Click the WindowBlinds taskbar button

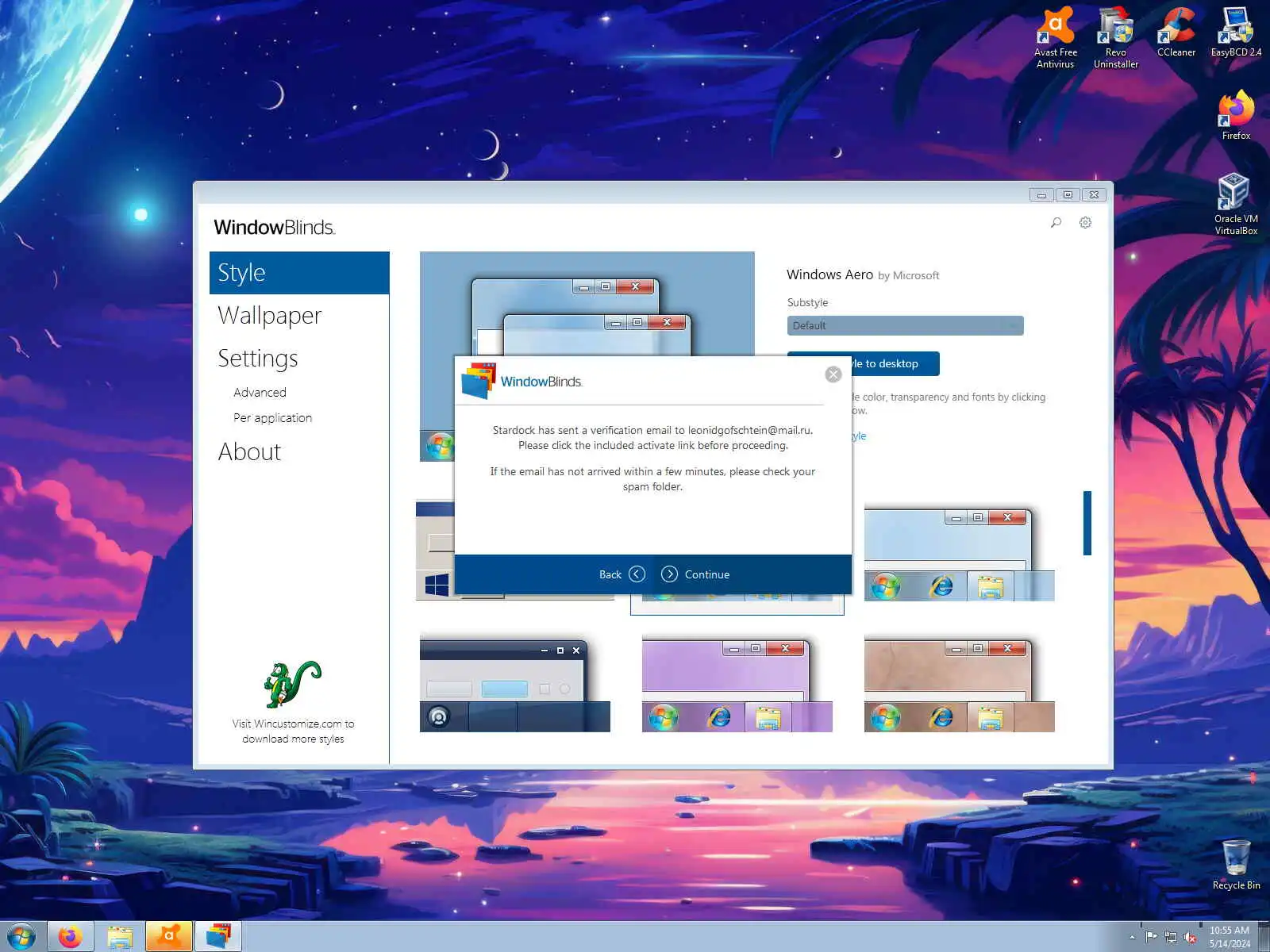coord(218,937)
